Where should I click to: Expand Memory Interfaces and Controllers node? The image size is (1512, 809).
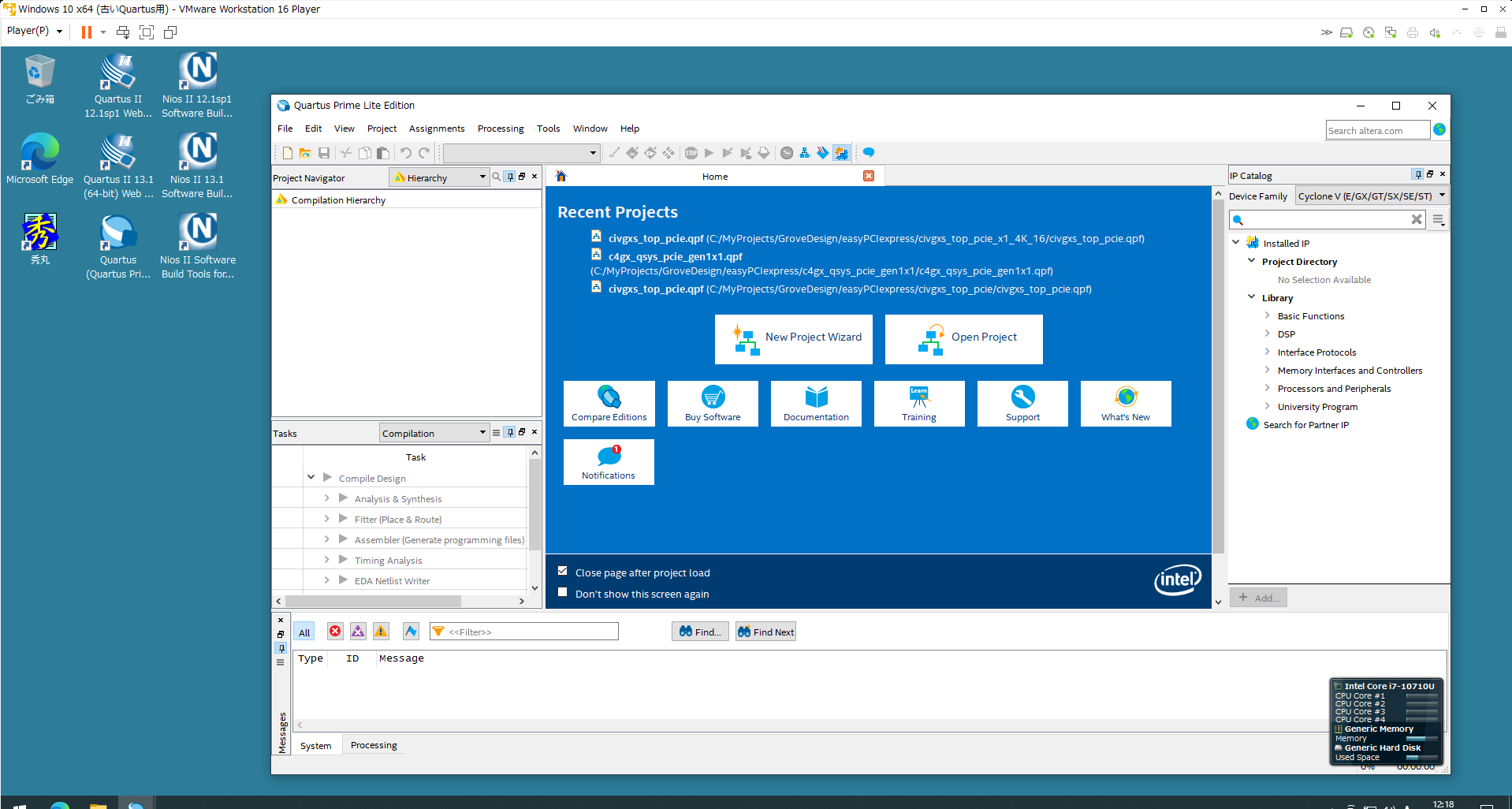pyautogui.click(x=1268, y=370)
